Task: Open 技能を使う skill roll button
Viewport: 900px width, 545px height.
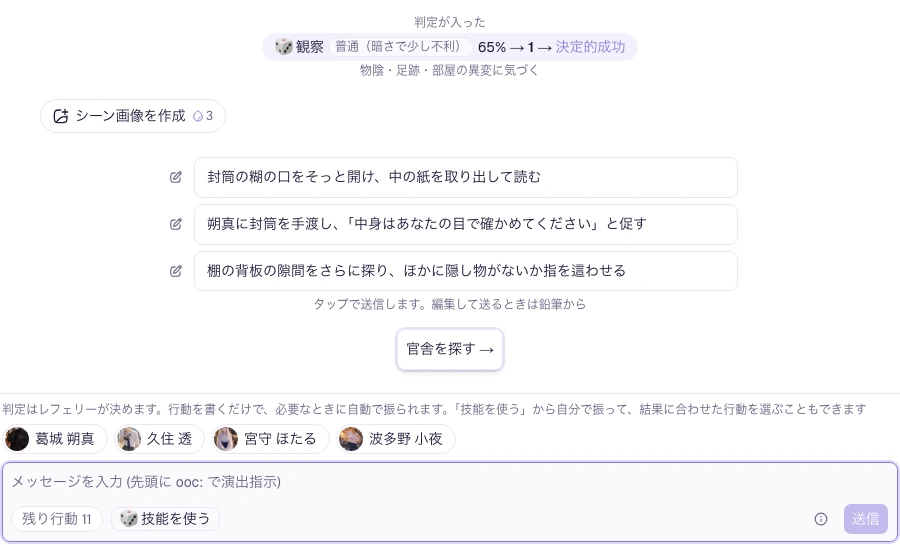Action: coord(165,519)
